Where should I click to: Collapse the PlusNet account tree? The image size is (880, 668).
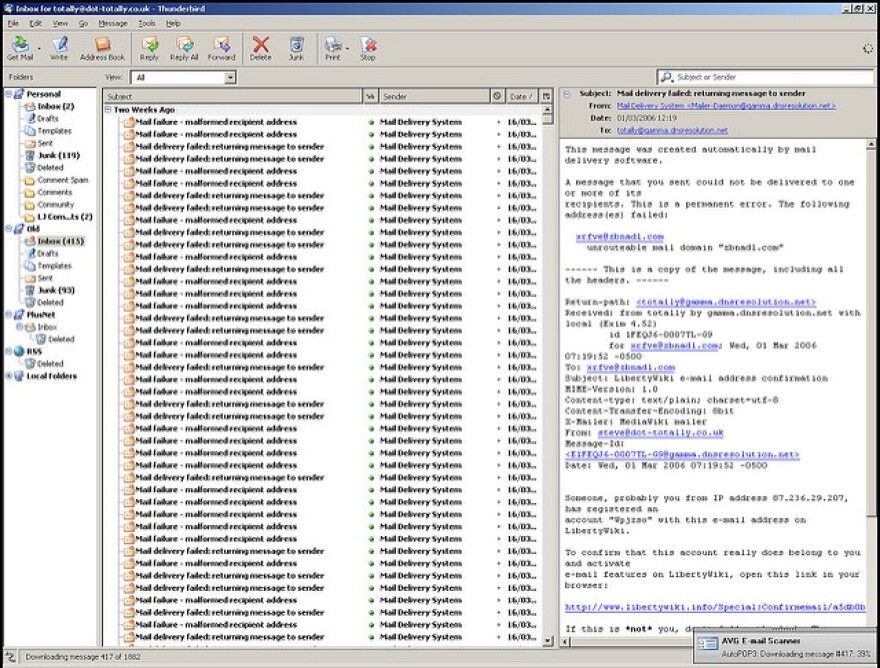tap(8, 314)
